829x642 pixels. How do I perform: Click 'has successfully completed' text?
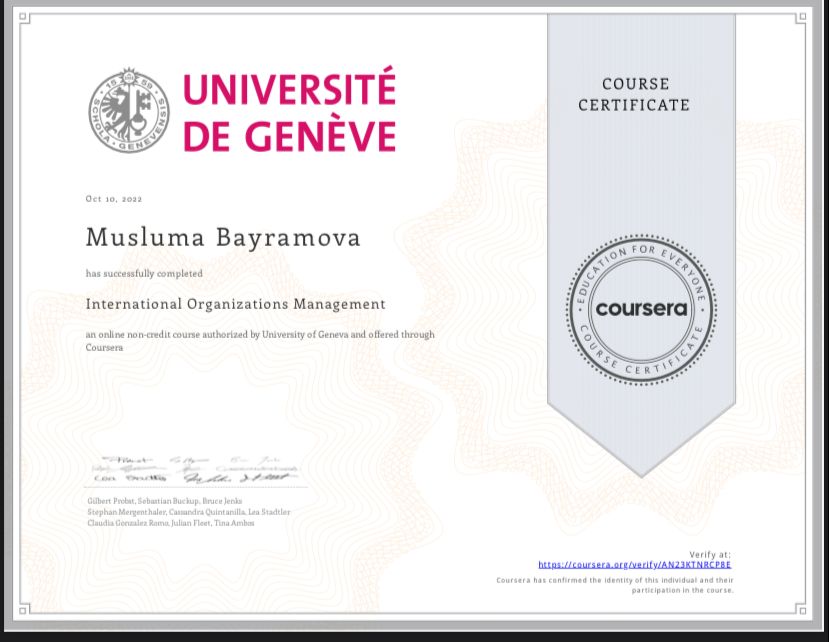click(x=144, y=273)
